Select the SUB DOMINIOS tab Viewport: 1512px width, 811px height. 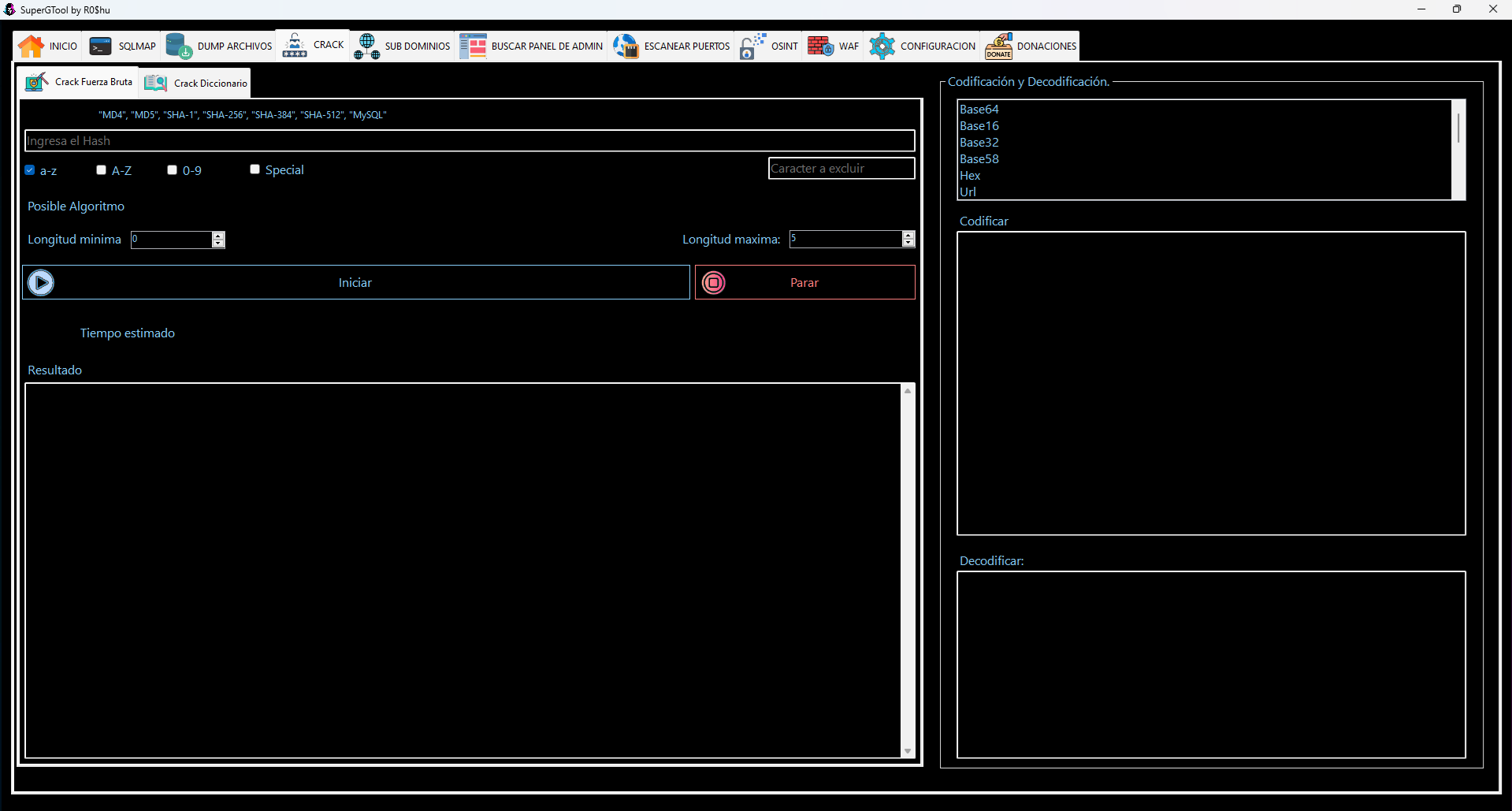pos(402,47)
